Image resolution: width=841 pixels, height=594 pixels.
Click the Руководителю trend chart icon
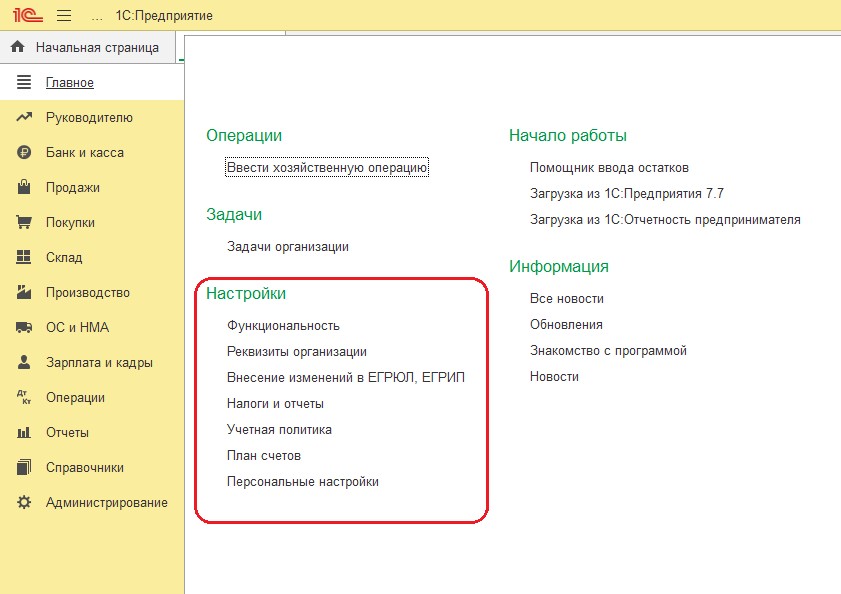pos(24,117)
